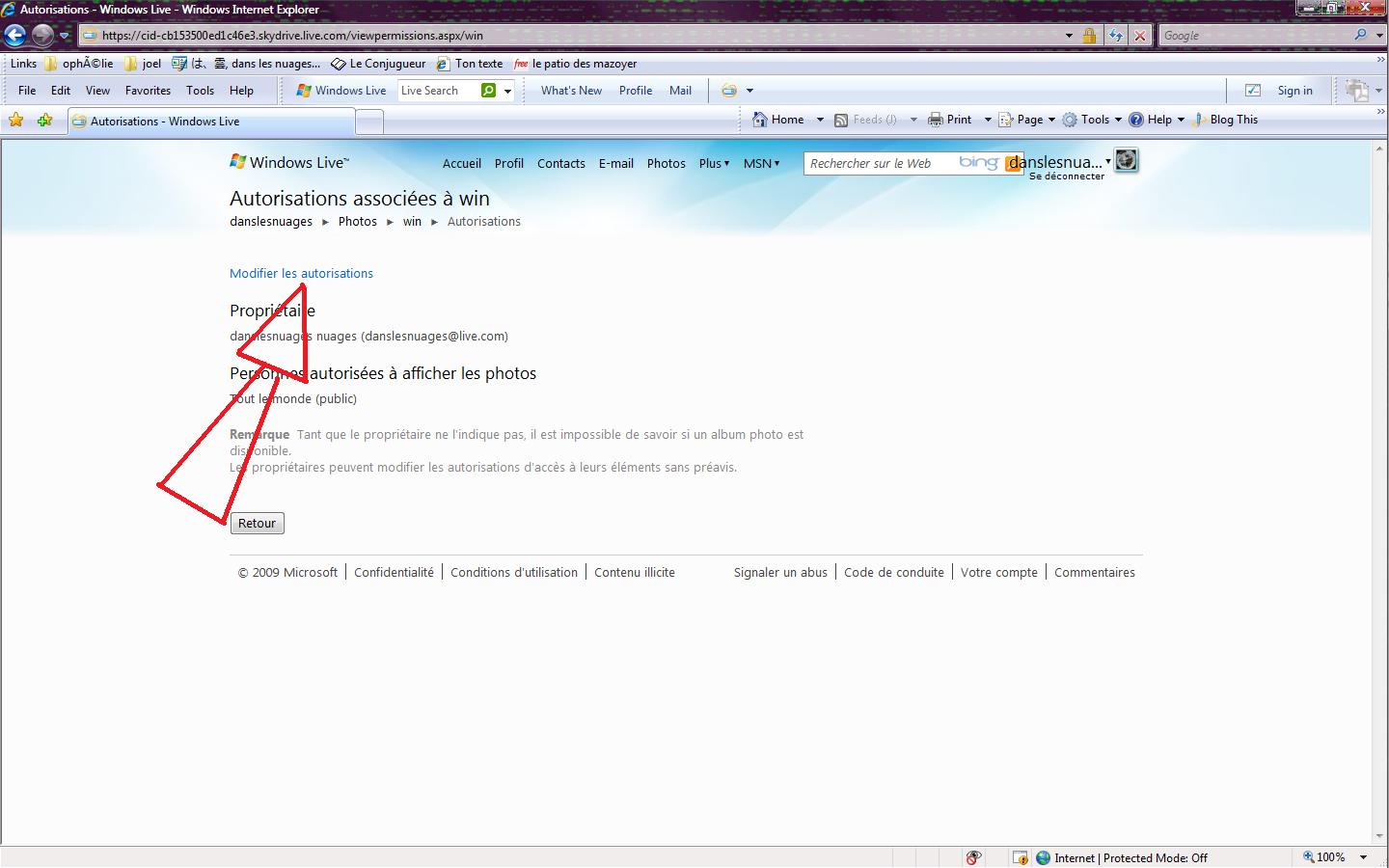The height and width of the screenshot is (868, 1389).
Task: Click the search magnifier icon
Action: [1361, 35]
